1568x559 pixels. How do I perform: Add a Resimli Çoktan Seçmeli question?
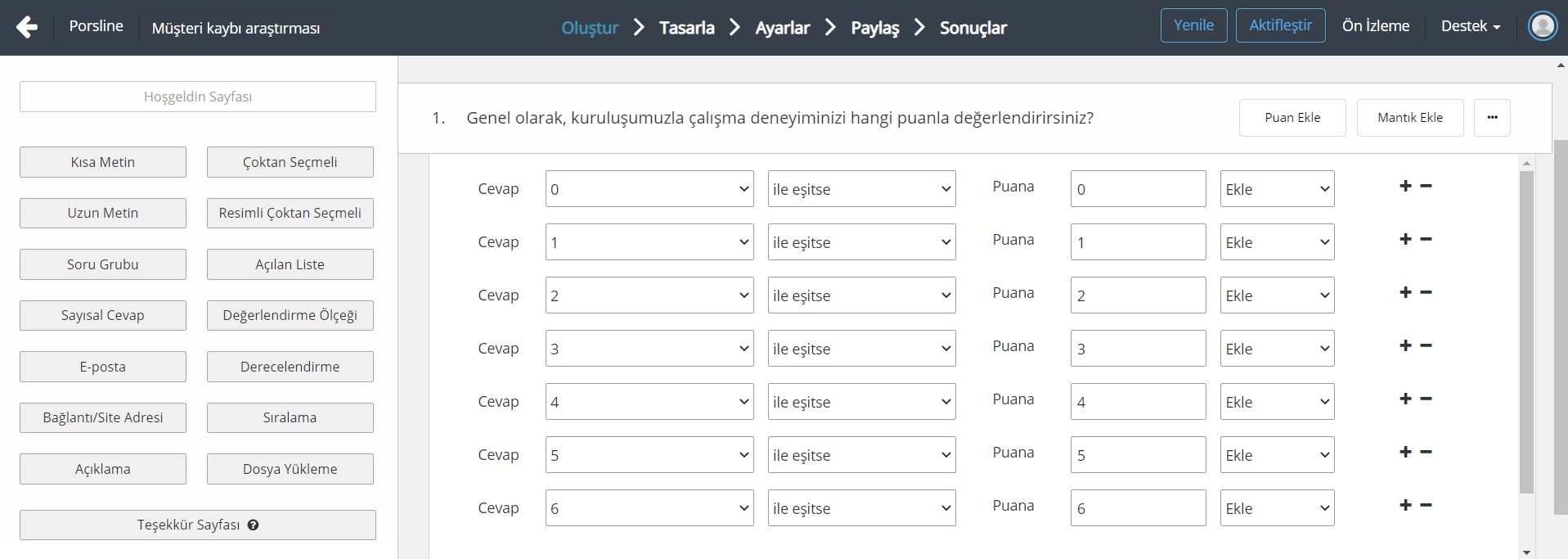click(x=290, y=213)
